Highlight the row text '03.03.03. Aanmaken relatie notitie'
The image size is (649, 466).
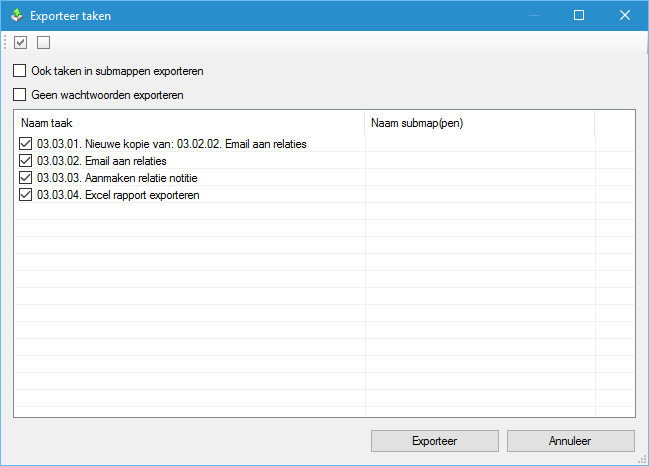pyautogui.click(x=117, y=178)
